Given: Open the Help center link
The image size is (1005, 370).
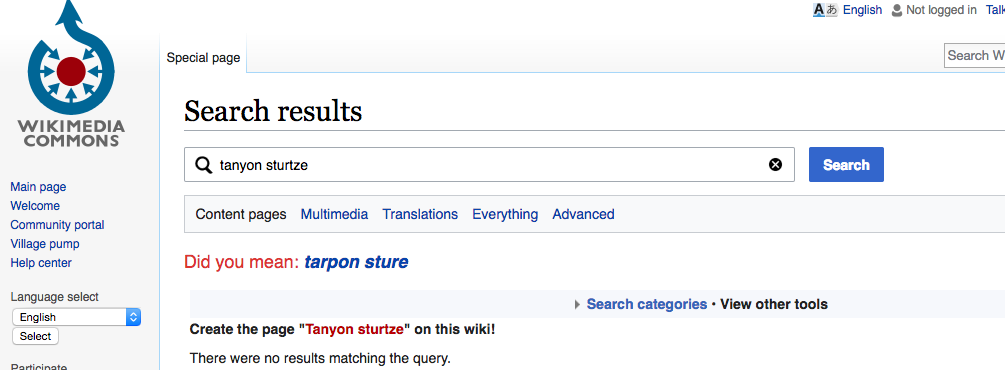Looking at the screenshot, I should tap(41, 263).
